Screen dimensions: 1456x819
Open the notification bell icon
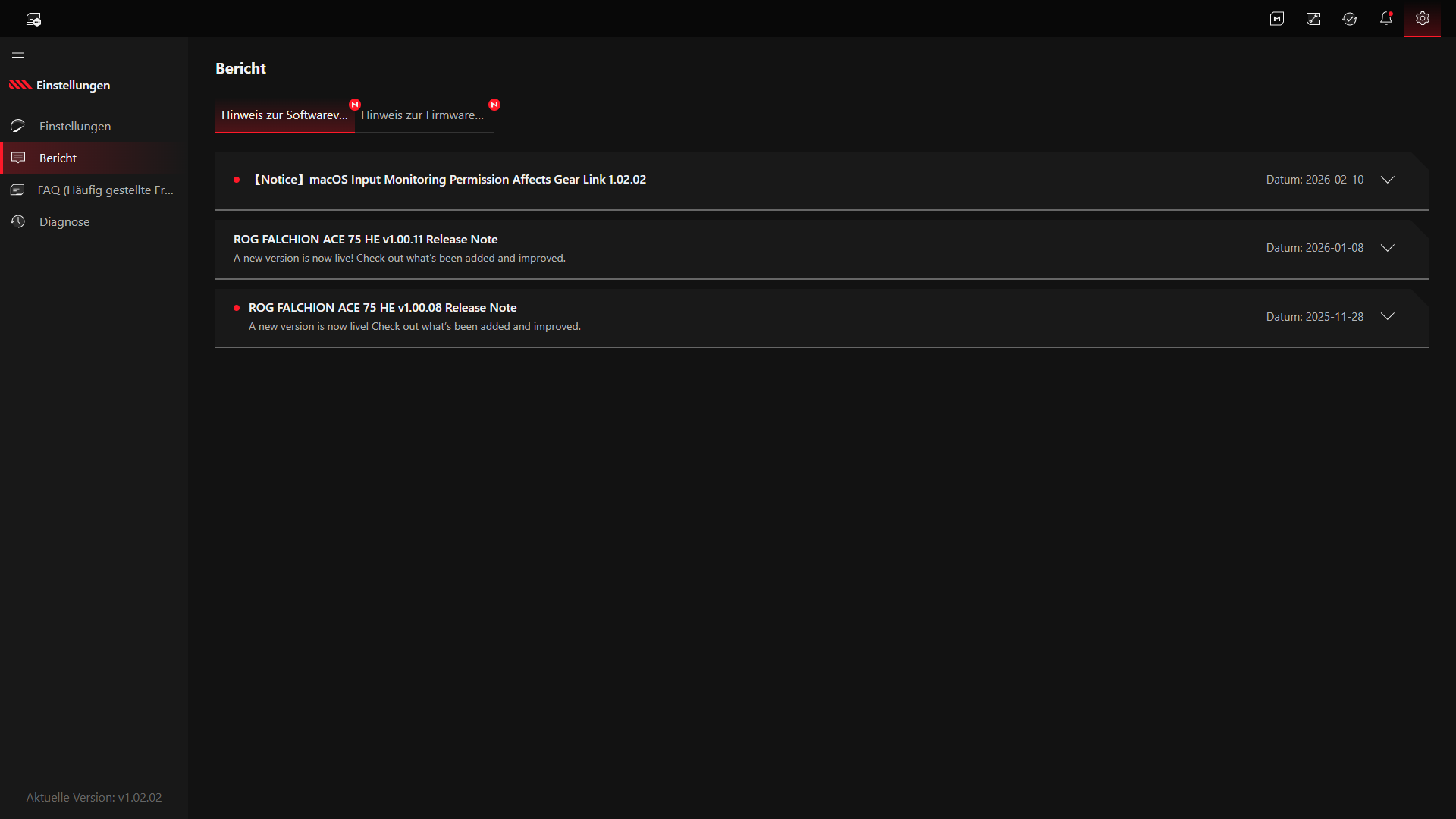pos(1386,19)
